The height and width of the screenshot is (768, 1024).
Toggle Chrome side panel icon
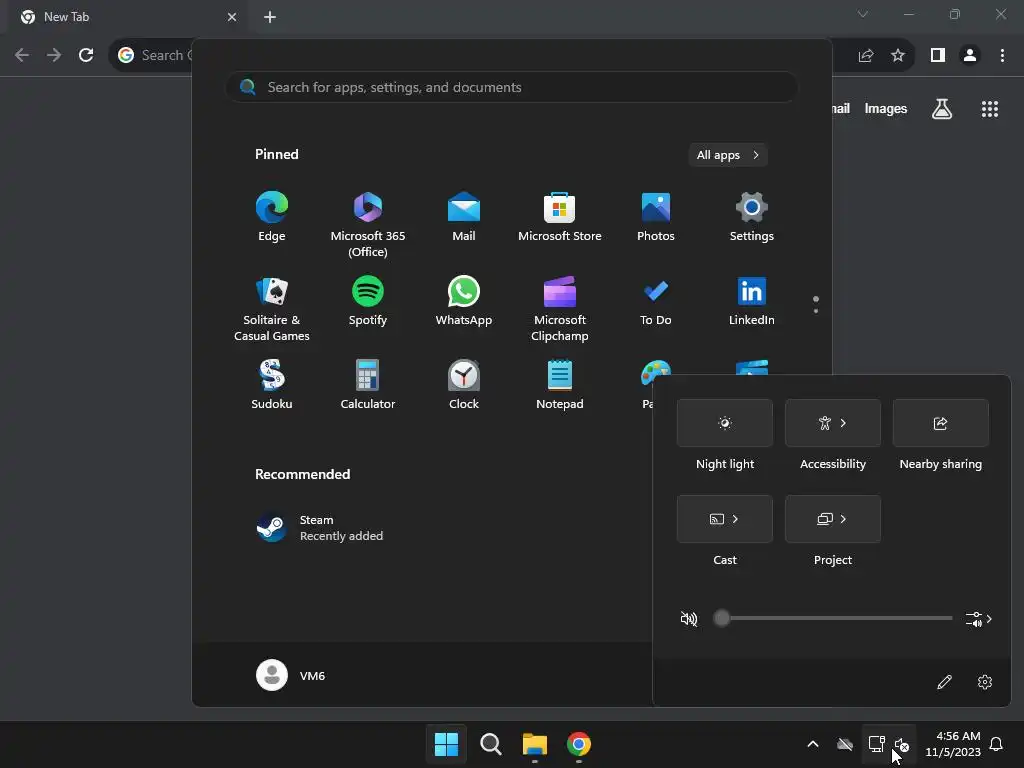pos(938,56)
